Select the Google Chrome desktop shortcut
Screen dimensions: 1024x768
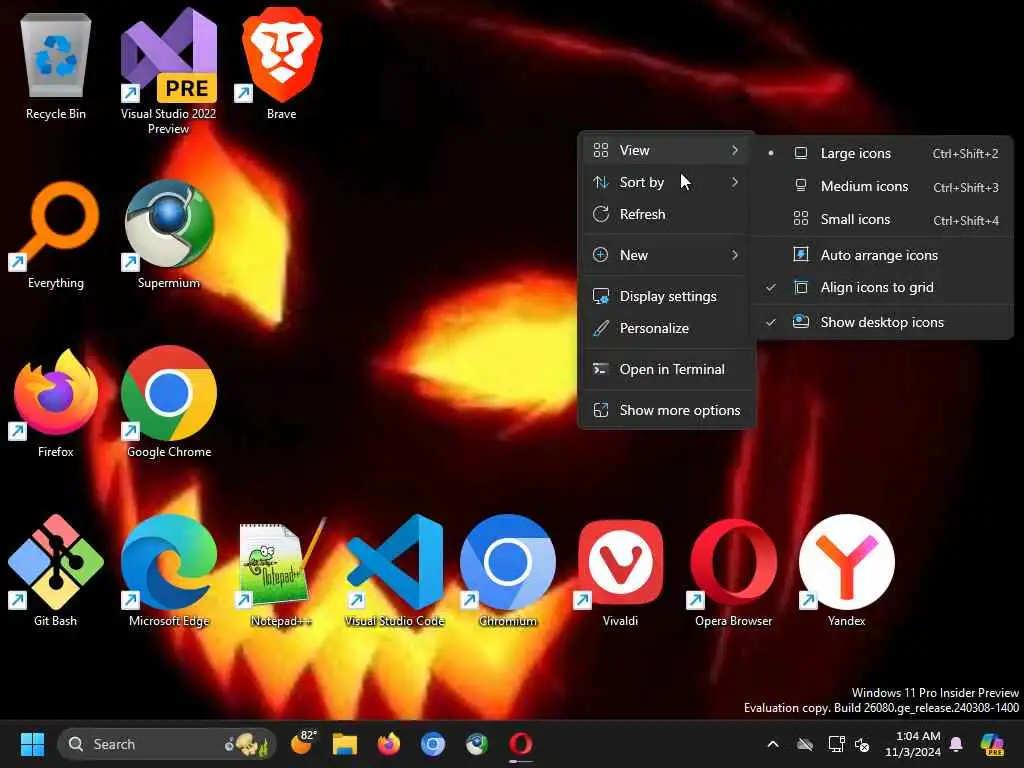168,403
